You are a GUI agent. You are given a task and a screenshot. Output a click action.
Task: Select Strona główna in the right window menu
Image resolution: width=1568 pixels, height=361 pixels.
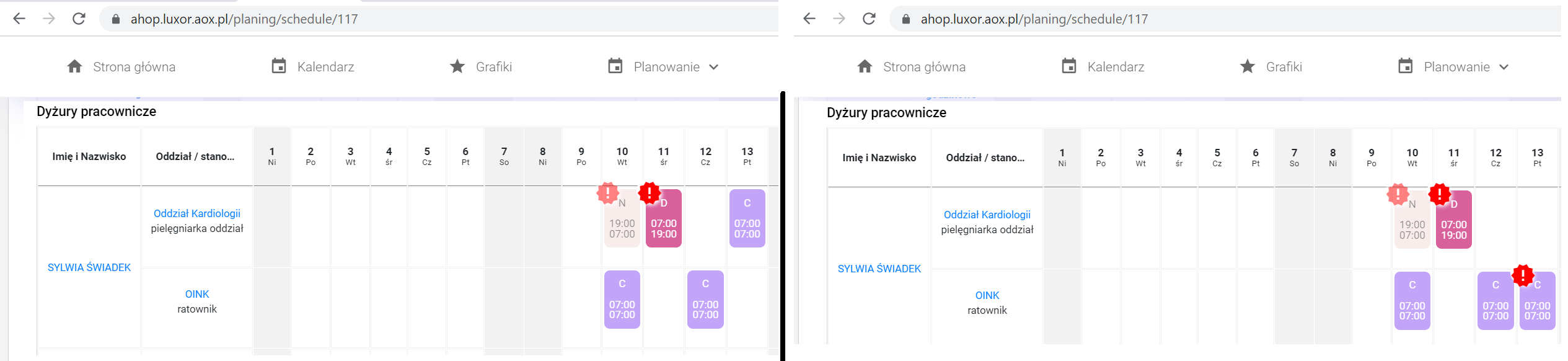click(924, 67)
